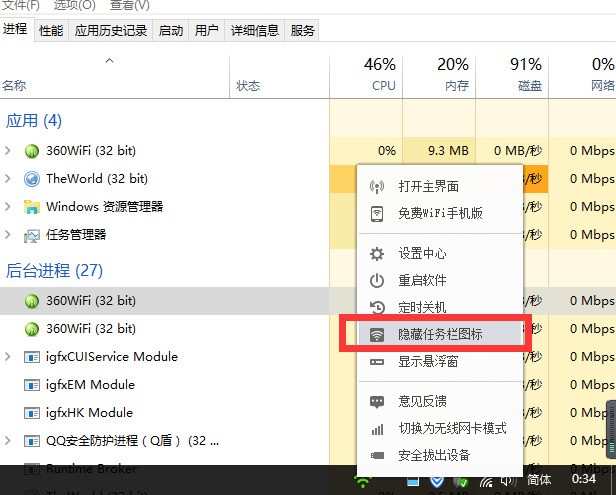
Task: Select the igfxEM Module process row
Action: 165,385
